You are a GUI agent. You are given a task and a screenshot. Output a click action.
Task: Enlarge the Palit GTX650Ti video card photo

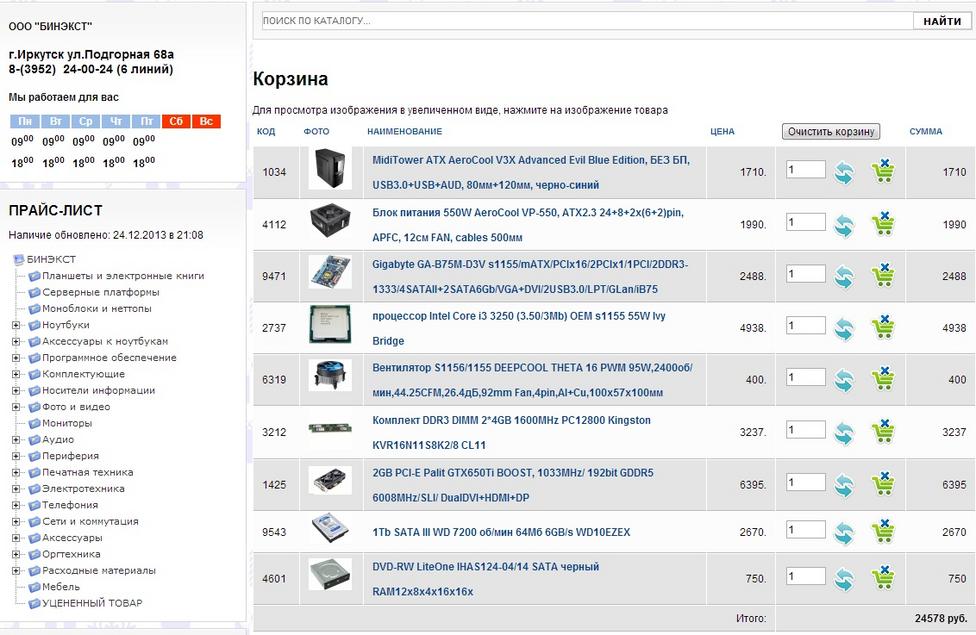[330, 481]
